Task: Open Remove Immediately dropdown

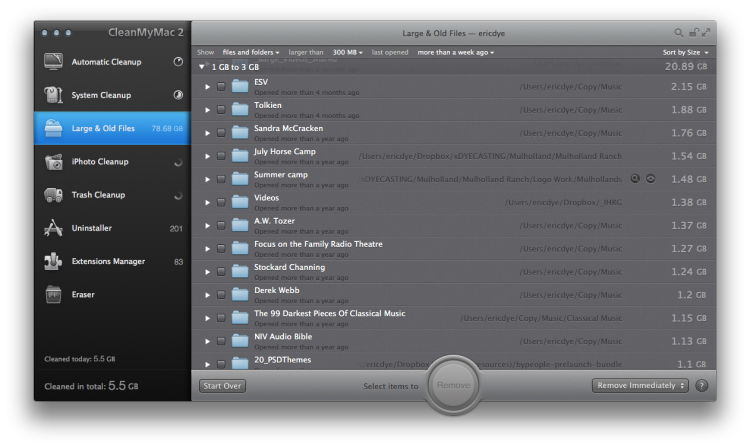Action: [x=640, y=385]
